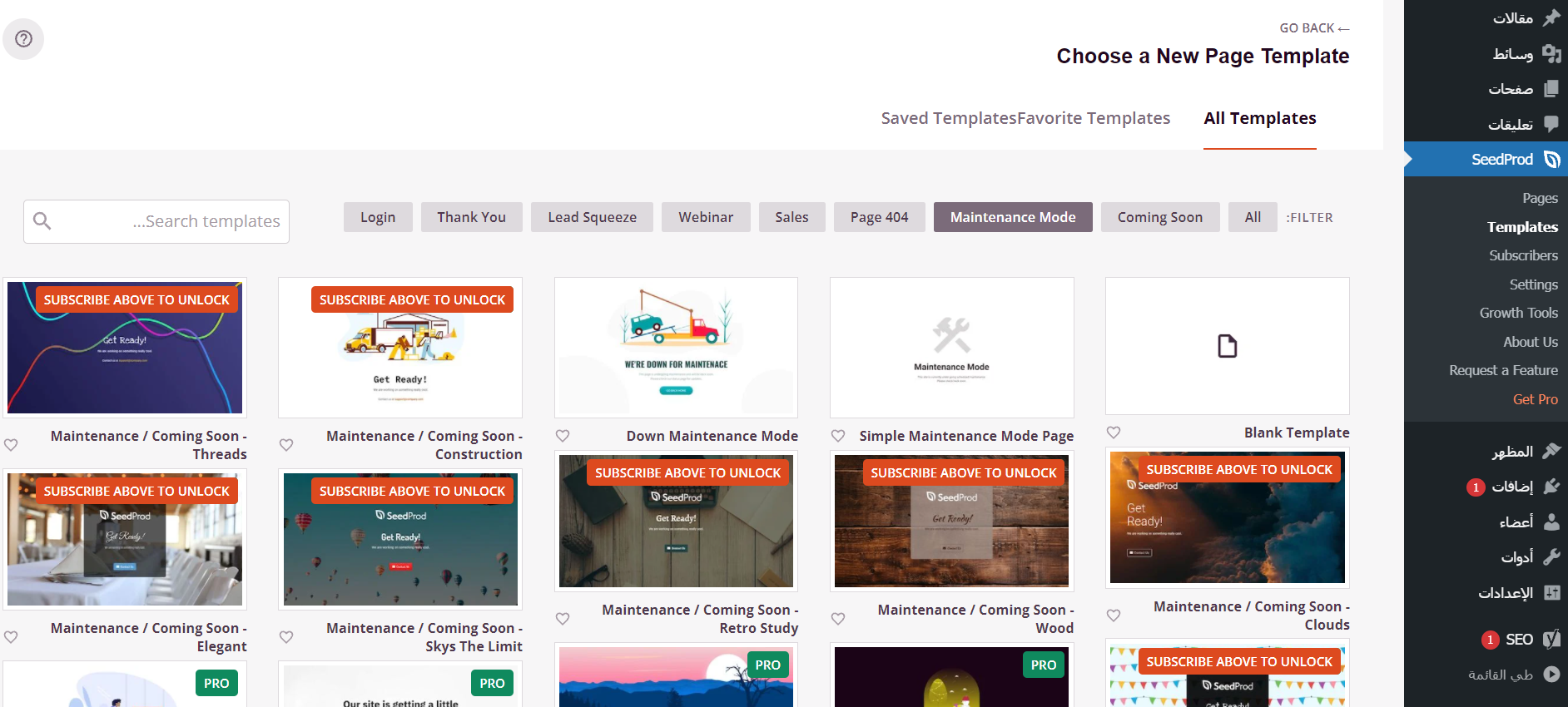This screenshot has width=1568, height=707.
Task: Focus the Search templates field
Action: (156, 221)
